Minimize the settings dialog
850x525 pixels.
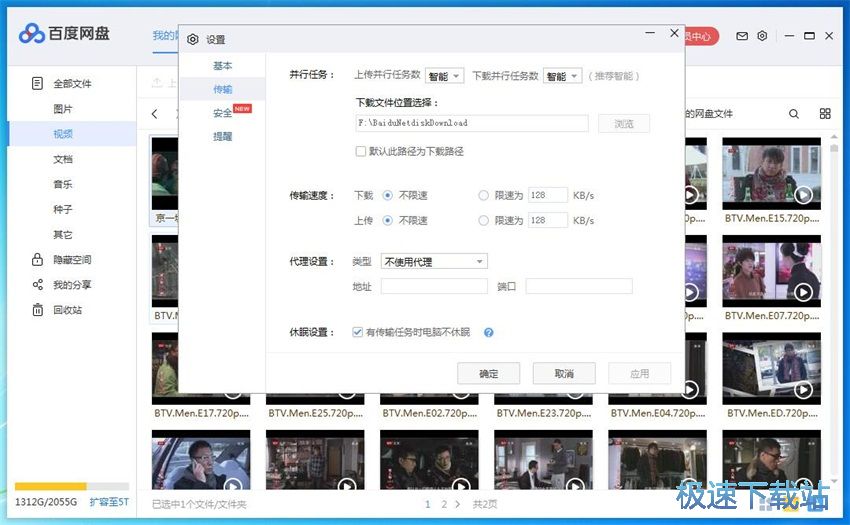[650, 33]
